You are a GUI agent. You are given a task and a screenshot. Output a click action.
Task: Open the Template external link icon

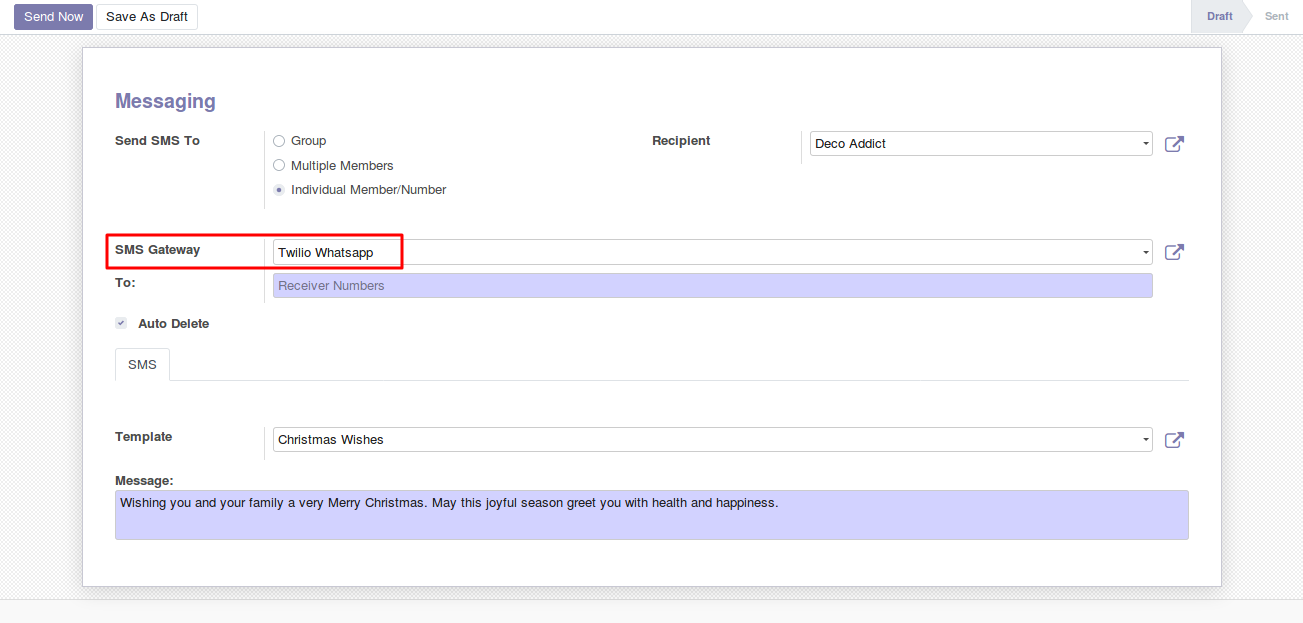1175,440
